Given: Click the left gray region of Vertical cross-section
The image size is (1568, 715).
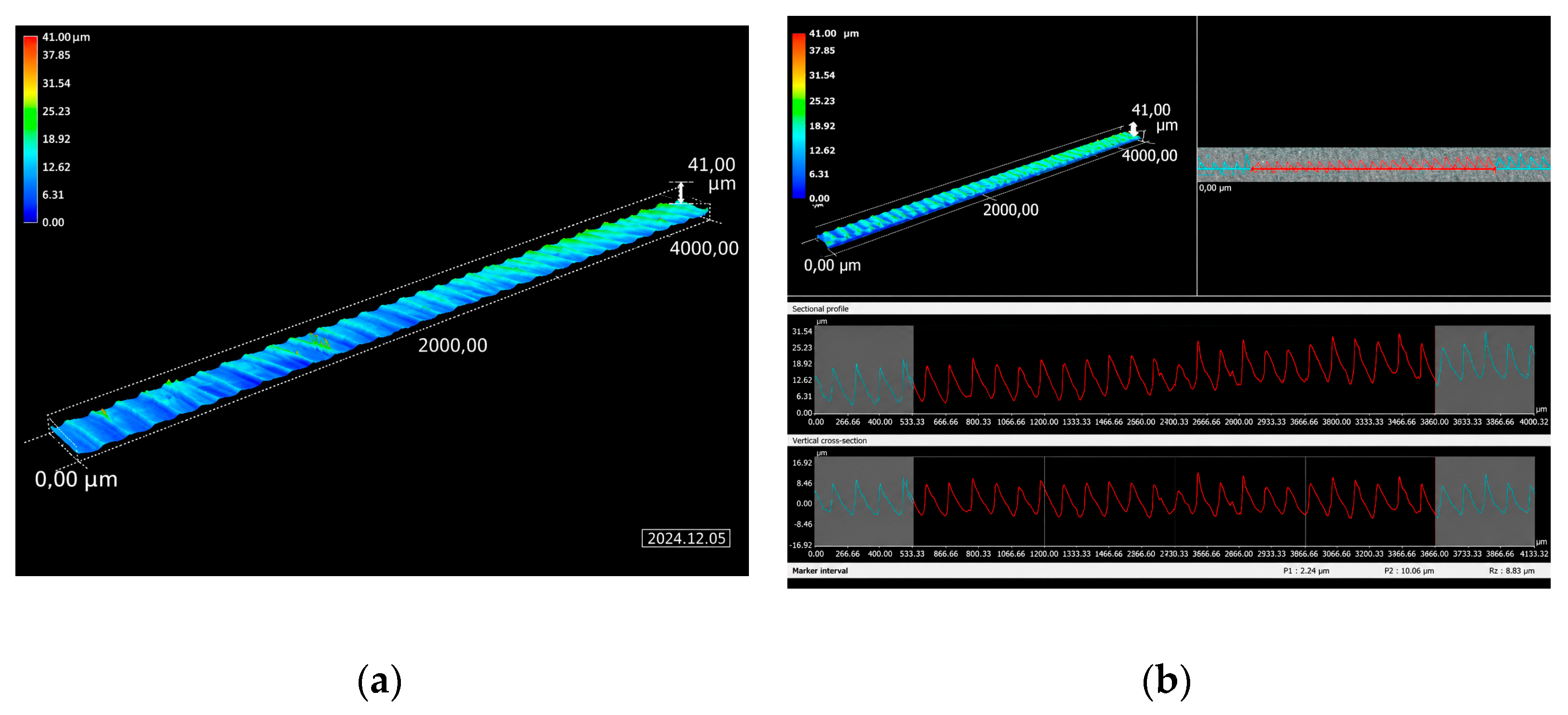Looking at the screenshot, I should (864, 501).
